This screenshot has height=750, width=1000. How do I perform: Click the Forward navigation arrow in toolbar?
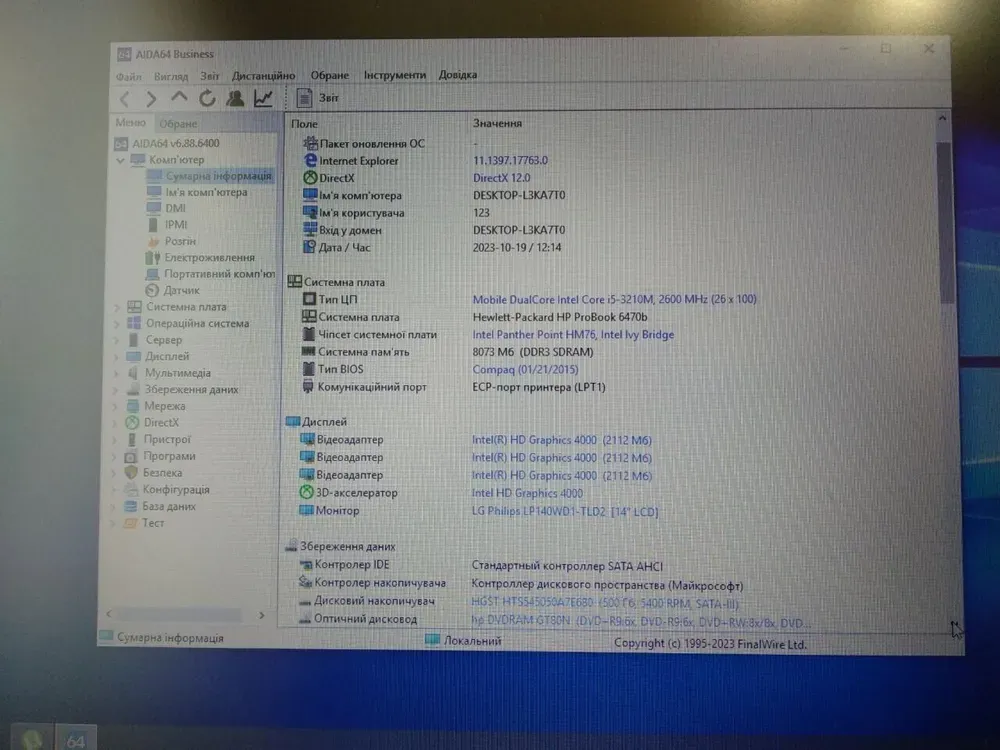(151, 99)
